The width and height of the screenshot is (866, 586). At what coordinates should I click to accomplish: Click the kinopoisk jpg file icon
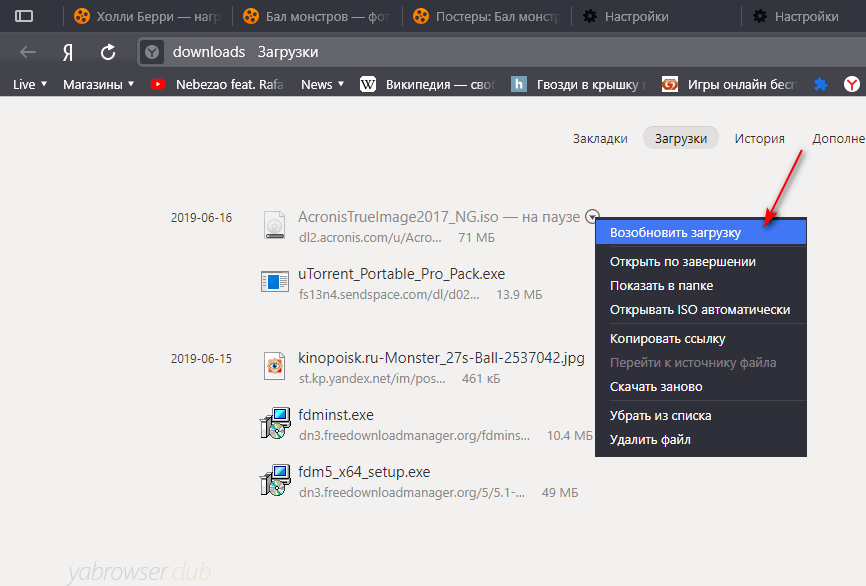pos(274,366)
